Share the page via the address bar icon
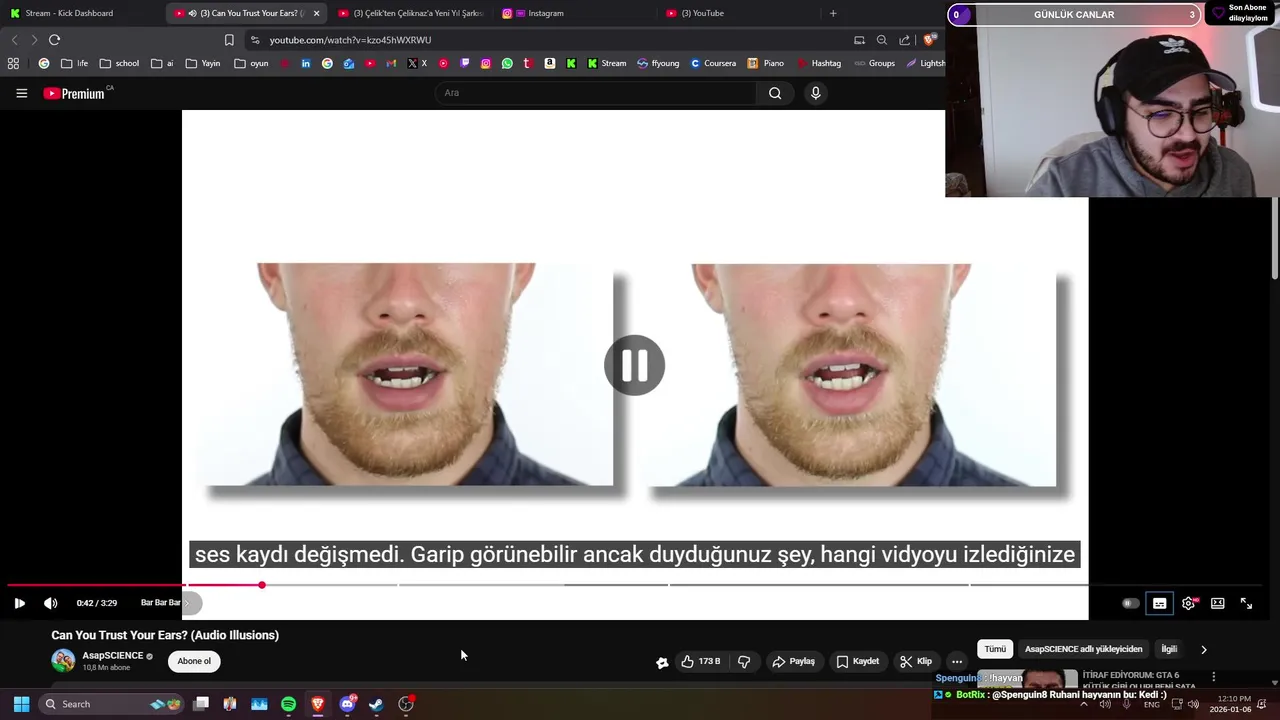The width and height of the screenshot is (1280, 720). pyautogui.click(x=905, y=40)
